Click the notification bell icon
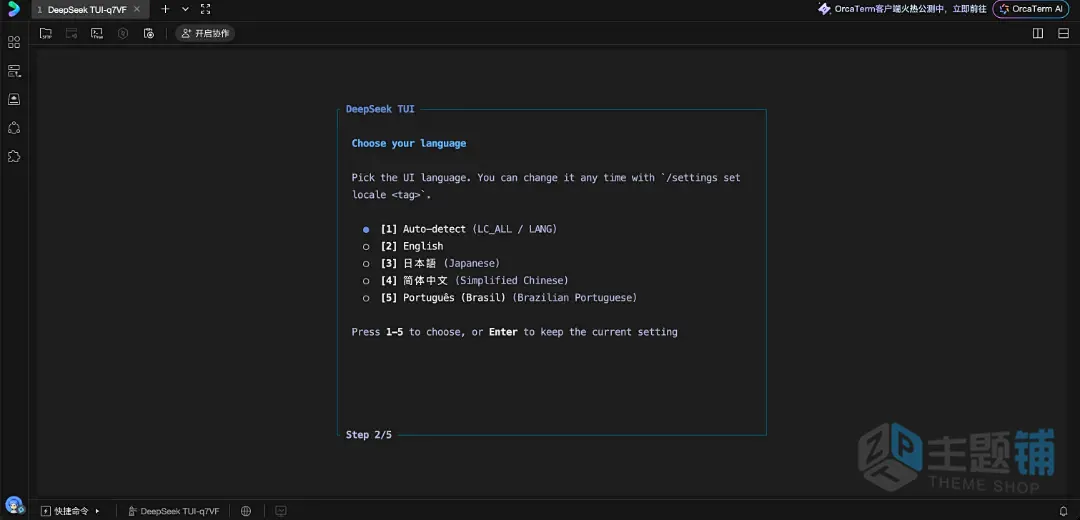Image resolution: width=1080 pixels, height=520 pixels. click(x=1063, y=511)
